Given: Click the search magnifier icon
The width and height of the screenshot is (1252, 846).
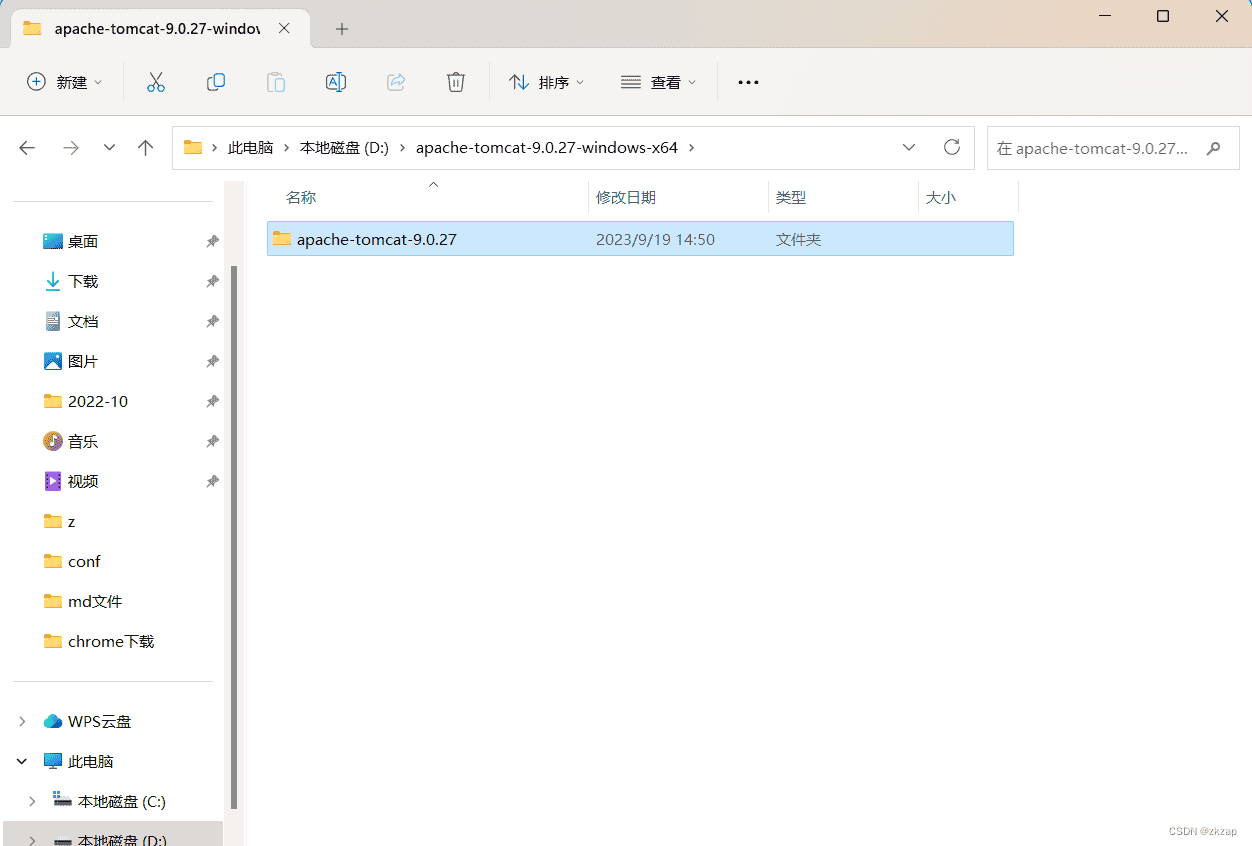Looking at the screenshot, I should [x=1214, y=148].
